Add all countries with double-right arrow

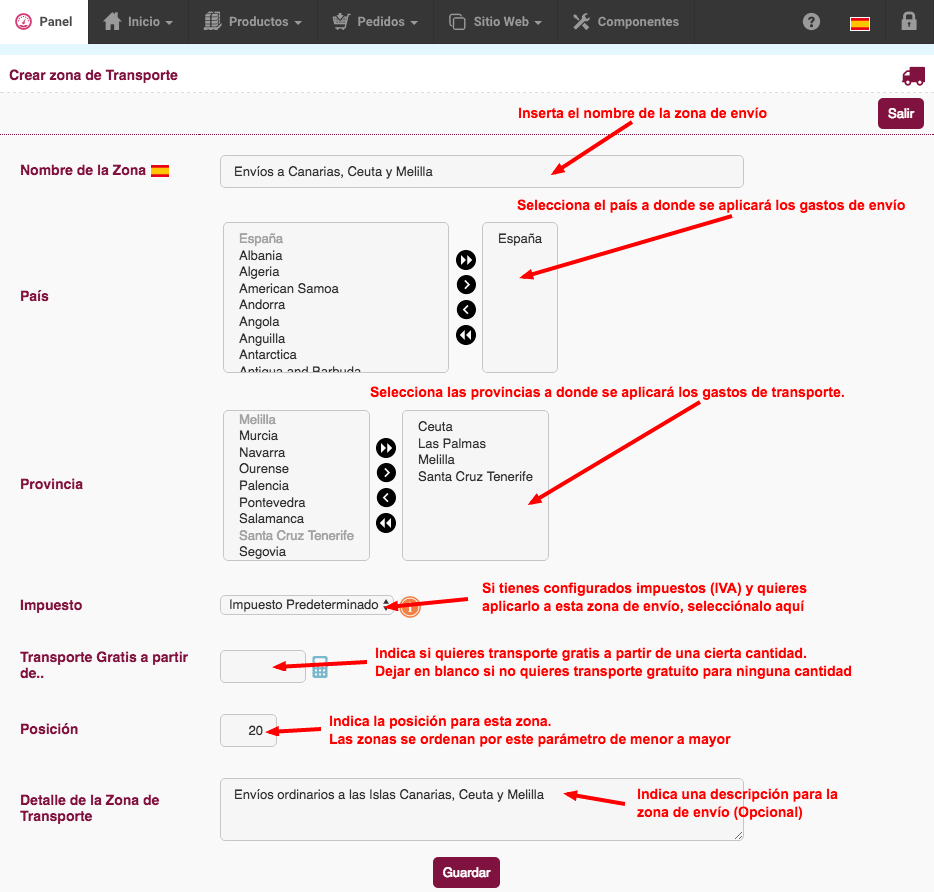point(466,260)
